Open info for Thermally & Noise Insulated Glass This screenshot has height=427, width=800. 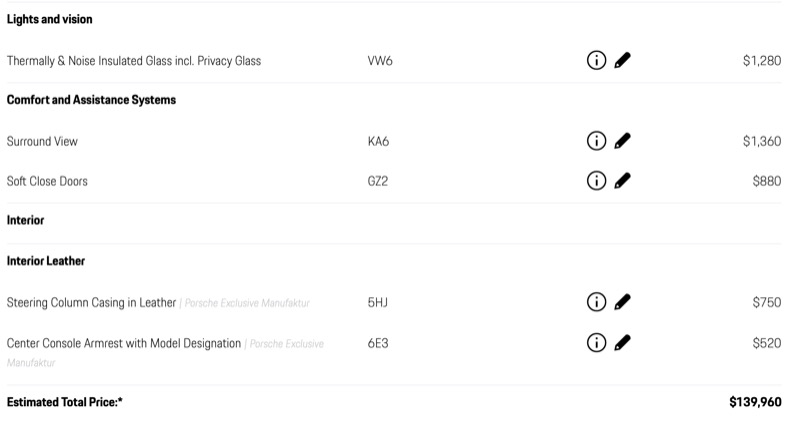[596, 60]
